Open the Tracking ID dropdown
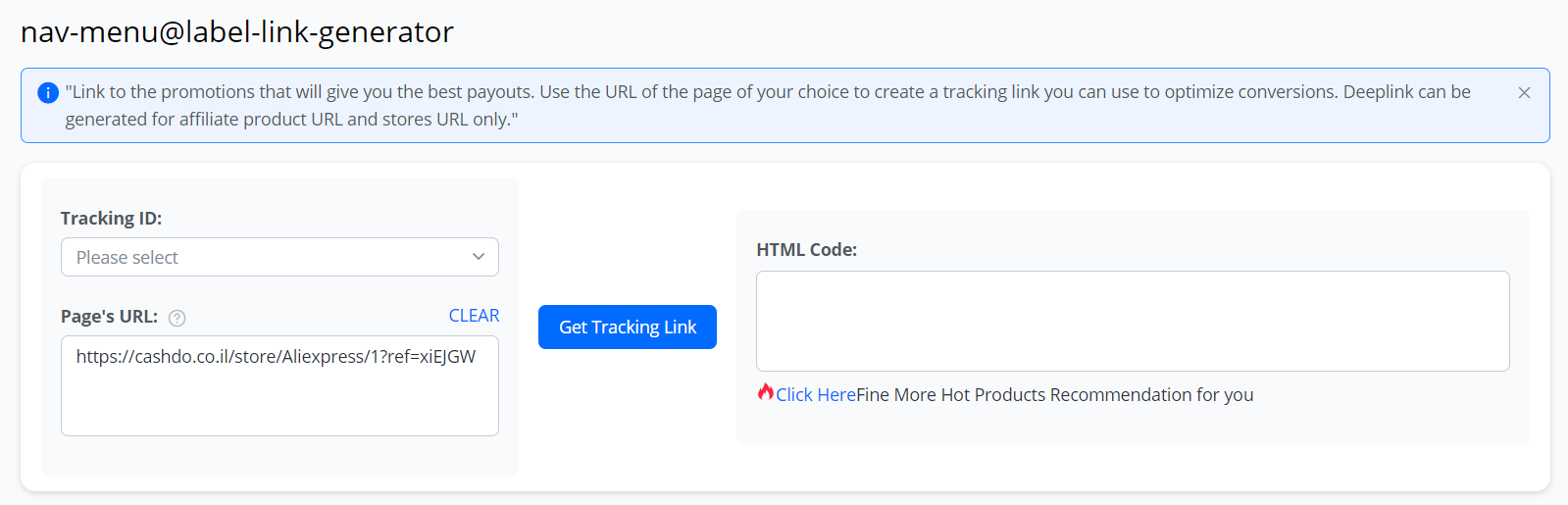This screenshot has width=1568, height=505. tap(279, 257)
